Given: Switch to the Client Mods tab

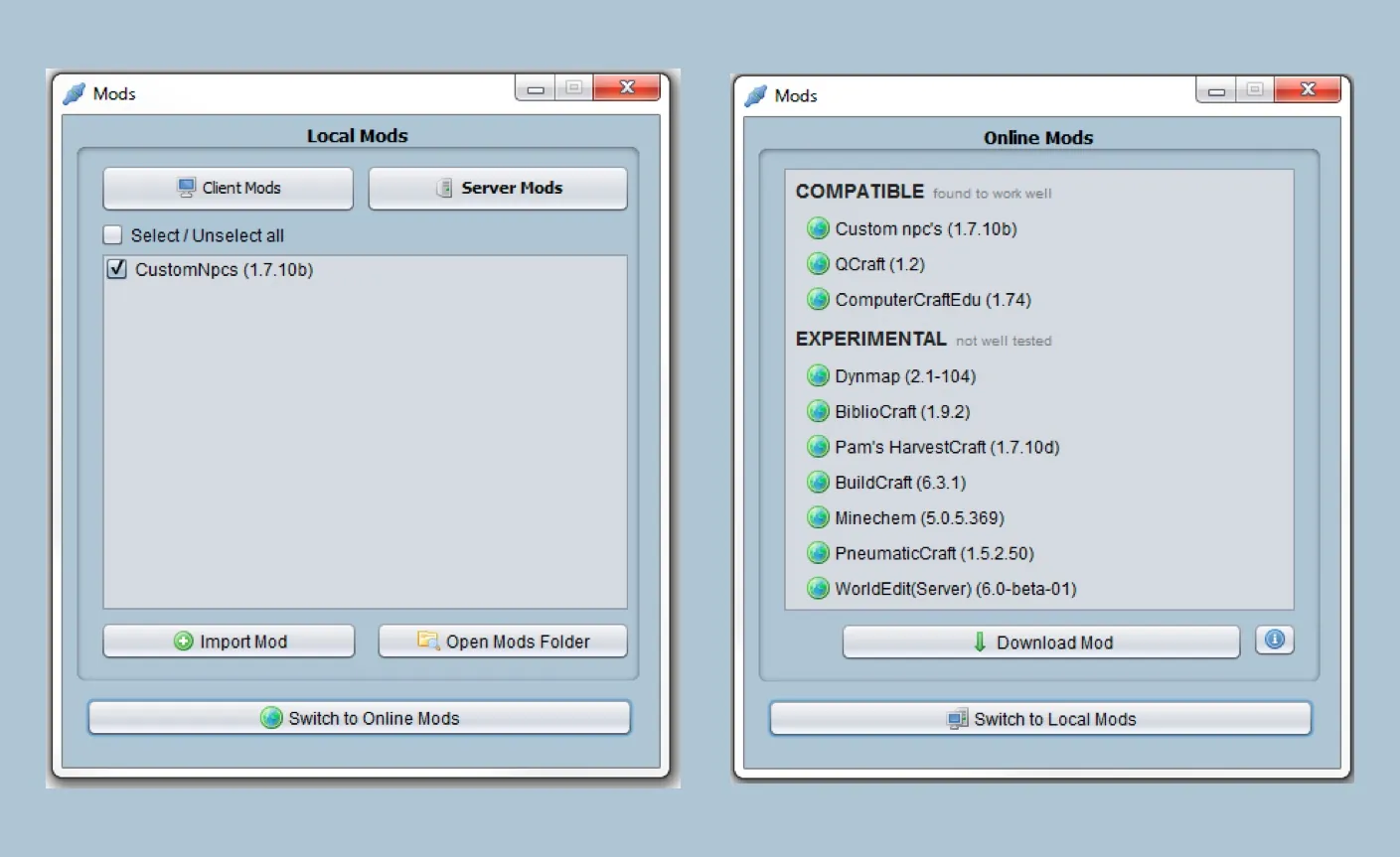Looking at the screenshot, I should [x=228, y=188].
